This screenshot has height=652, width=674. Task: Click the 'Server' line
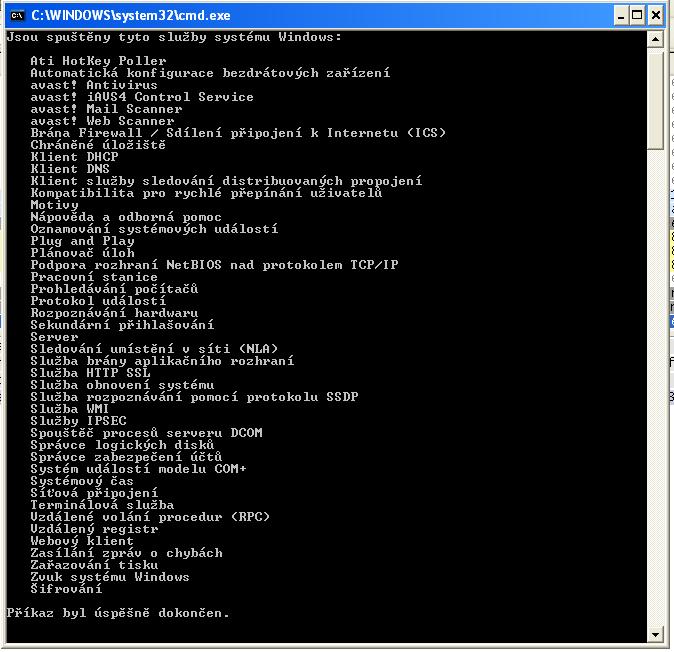[55, 337]
